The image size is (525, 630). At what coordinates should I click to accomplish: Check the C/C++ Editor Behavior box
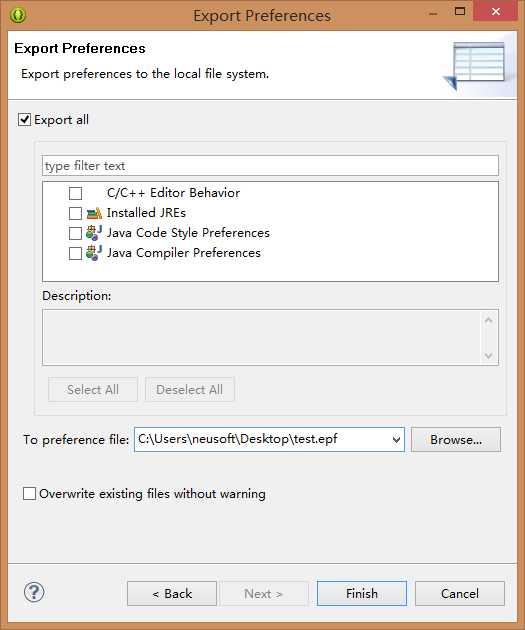76,193
